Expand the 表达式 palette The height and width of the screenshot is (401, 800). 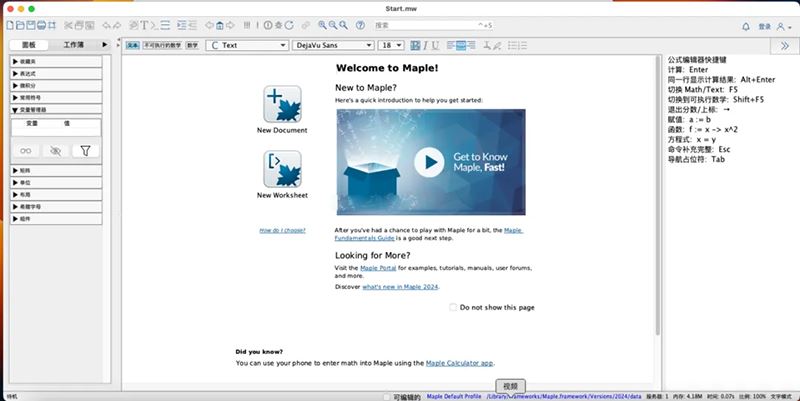[x=56, y=73]
